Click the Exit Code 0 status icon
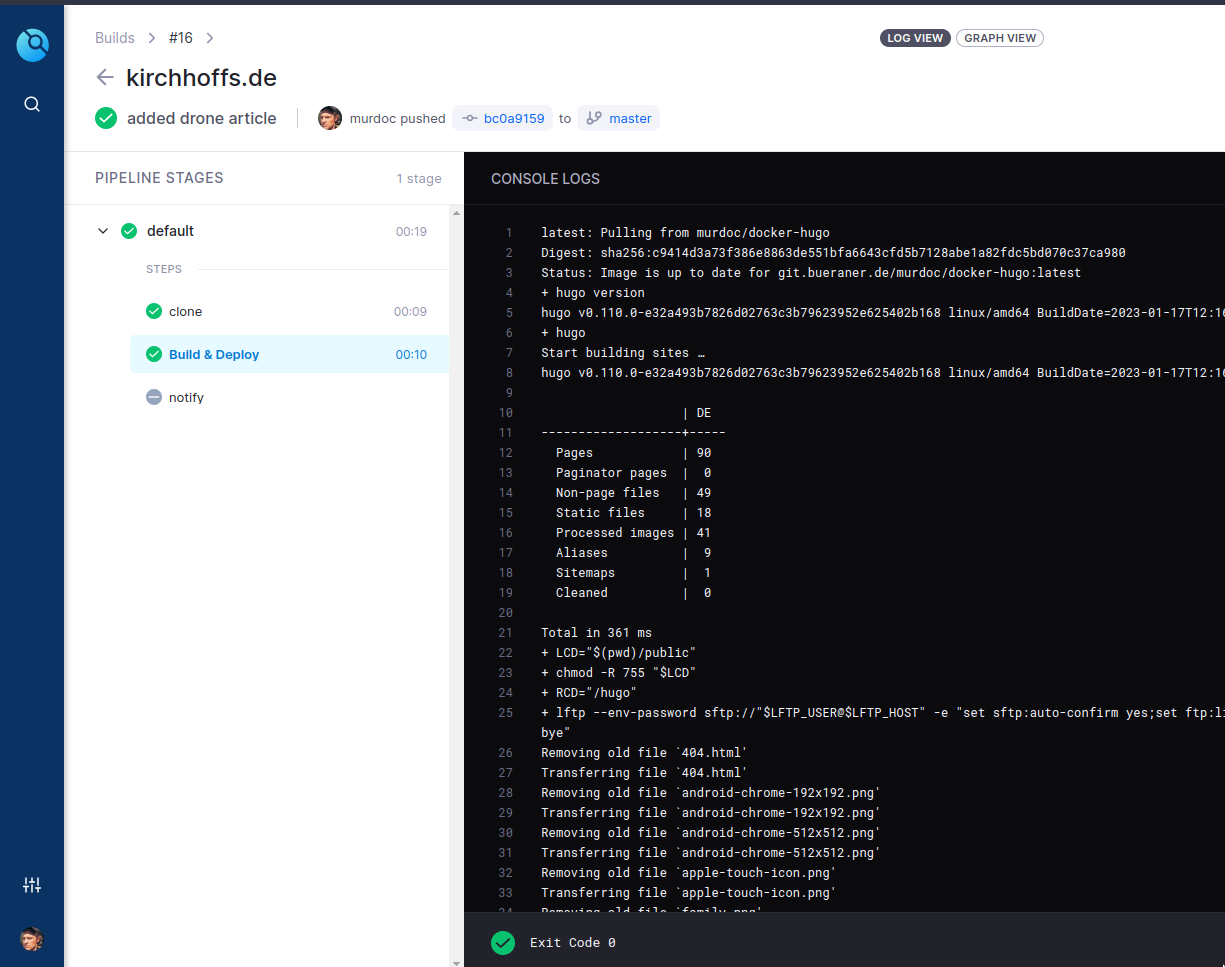This screenshot has width=1225, height=967. pyautogui.click(x=503, y=943)
